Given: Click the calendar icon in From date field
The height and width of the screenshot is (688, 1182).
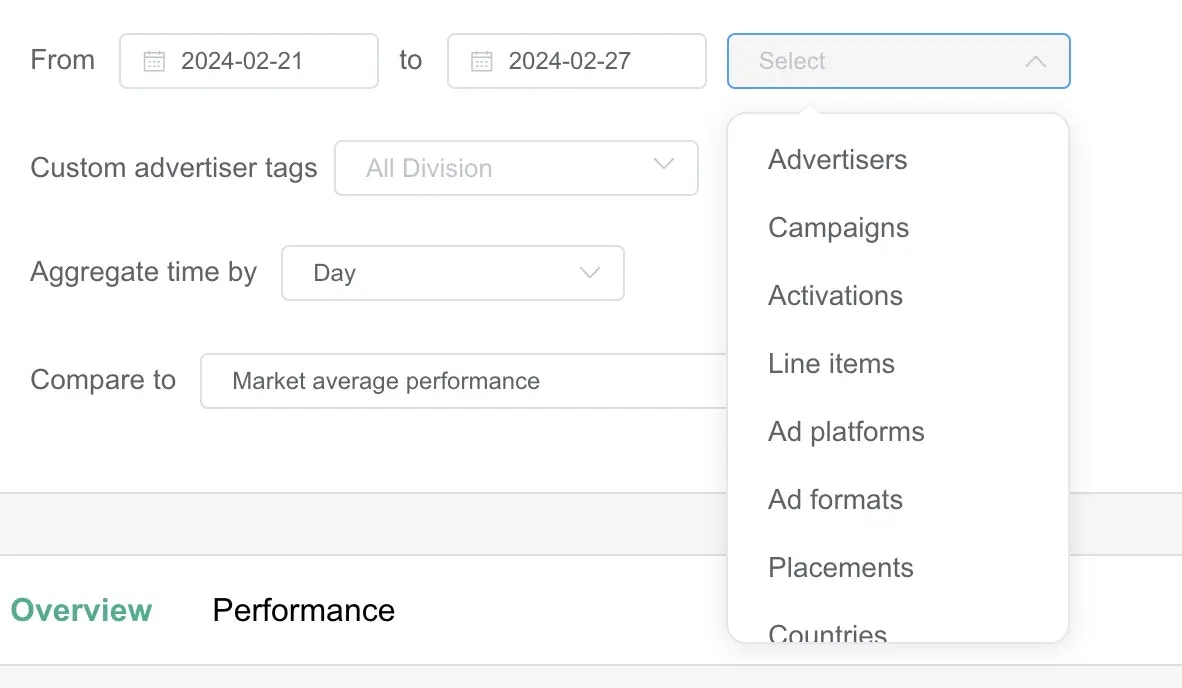Looking at the screenshot, I should 154,61.
